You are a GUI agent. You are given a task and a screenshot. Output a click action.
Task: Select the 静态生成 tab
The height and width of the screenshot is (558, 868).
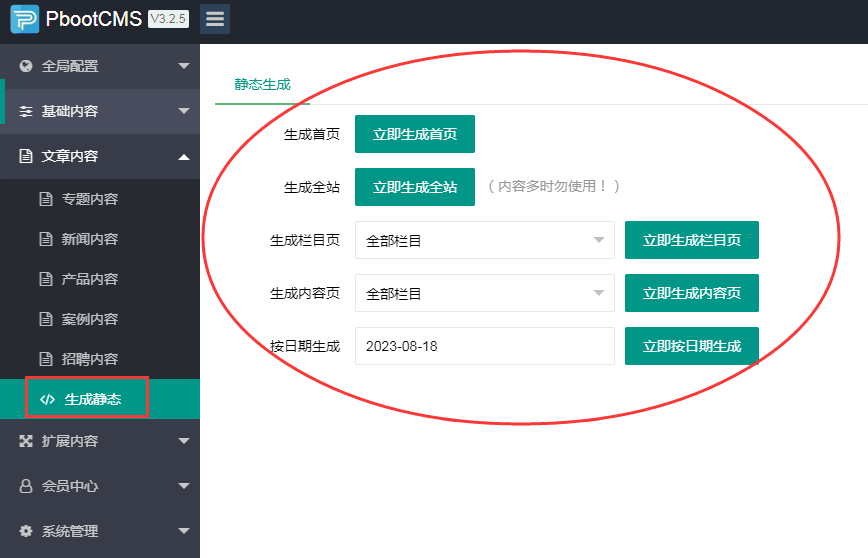tap(262, 84)
